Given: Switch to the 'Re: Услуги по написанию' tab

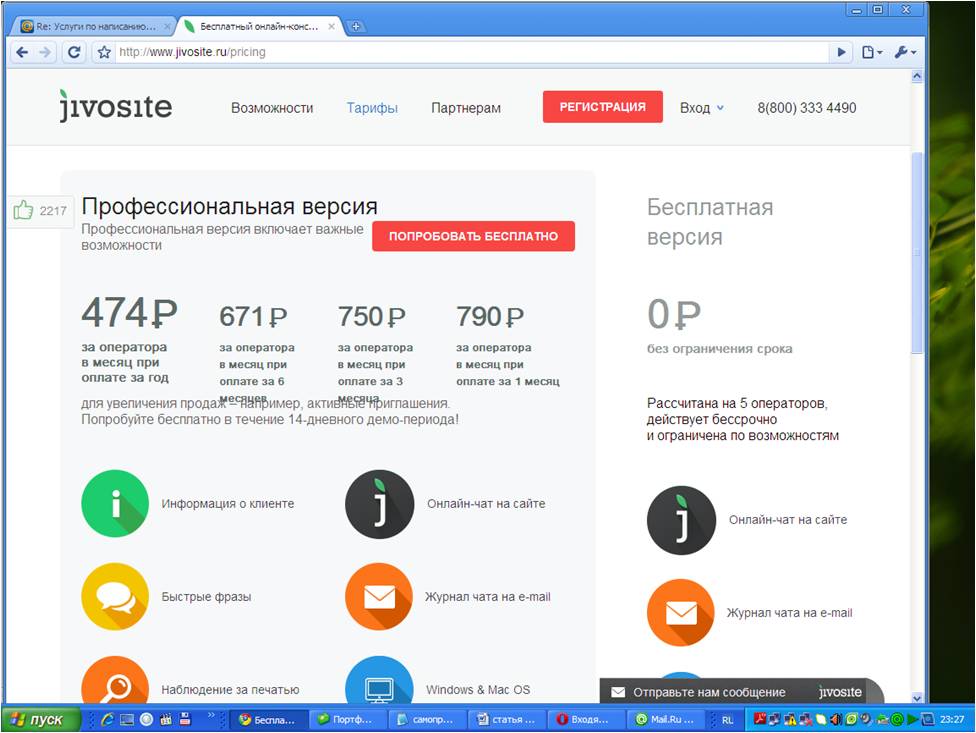Looking at the screenshot, I should pos(95,26).
